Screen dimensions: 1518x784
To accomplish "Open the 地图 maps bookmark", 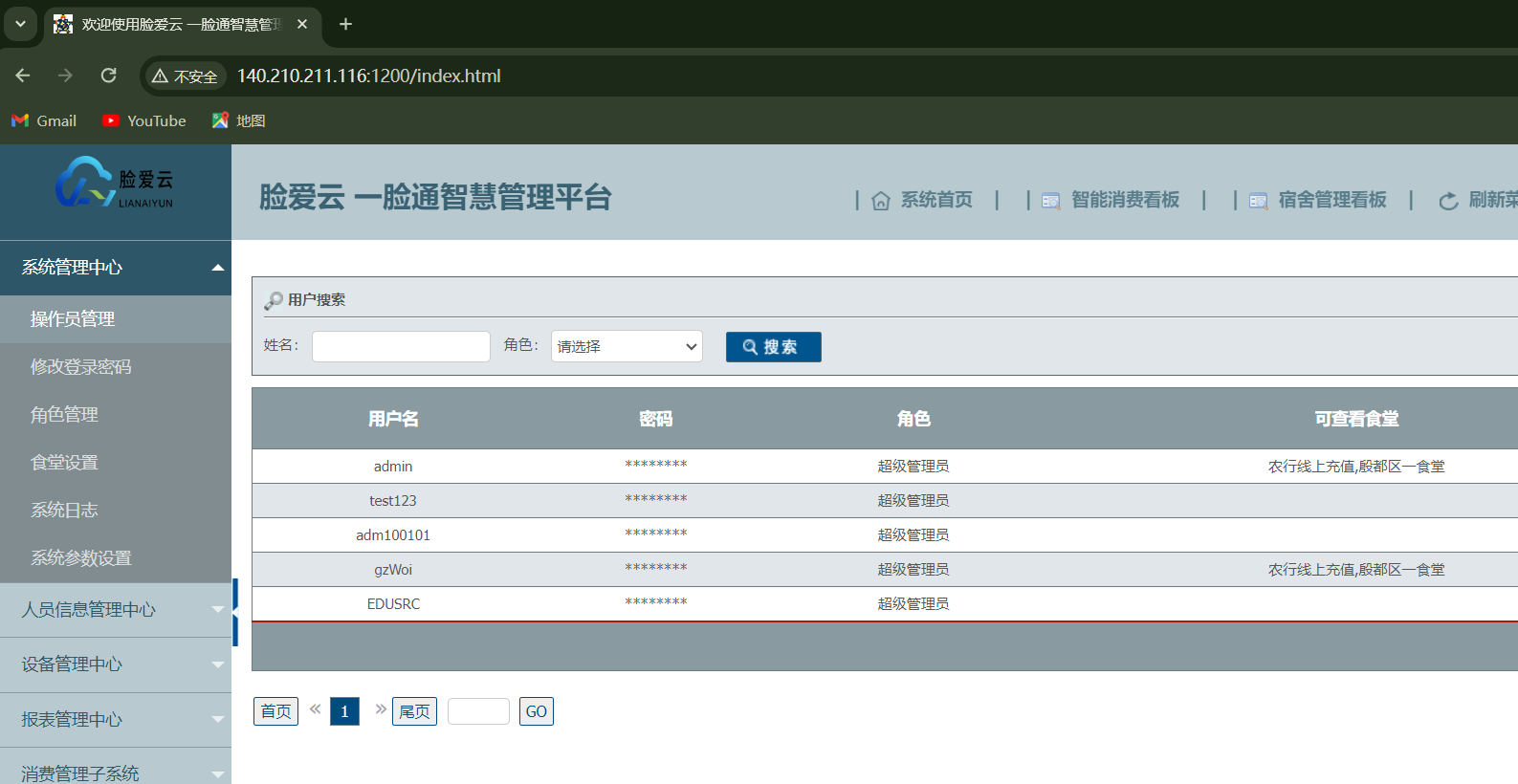I will pos(239,120).
